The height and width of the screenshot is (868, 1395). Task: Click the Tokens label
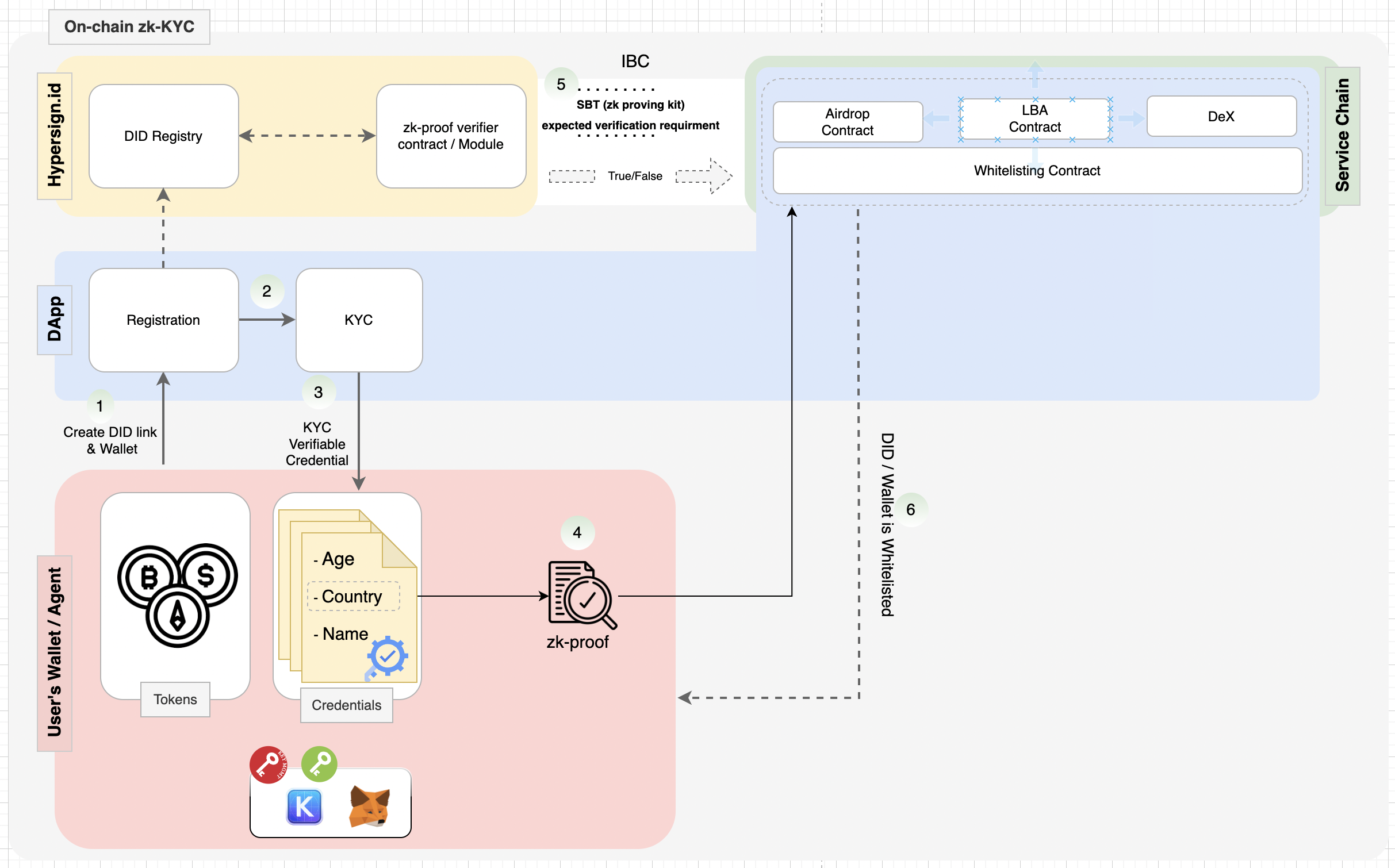(x=175, y=700)
